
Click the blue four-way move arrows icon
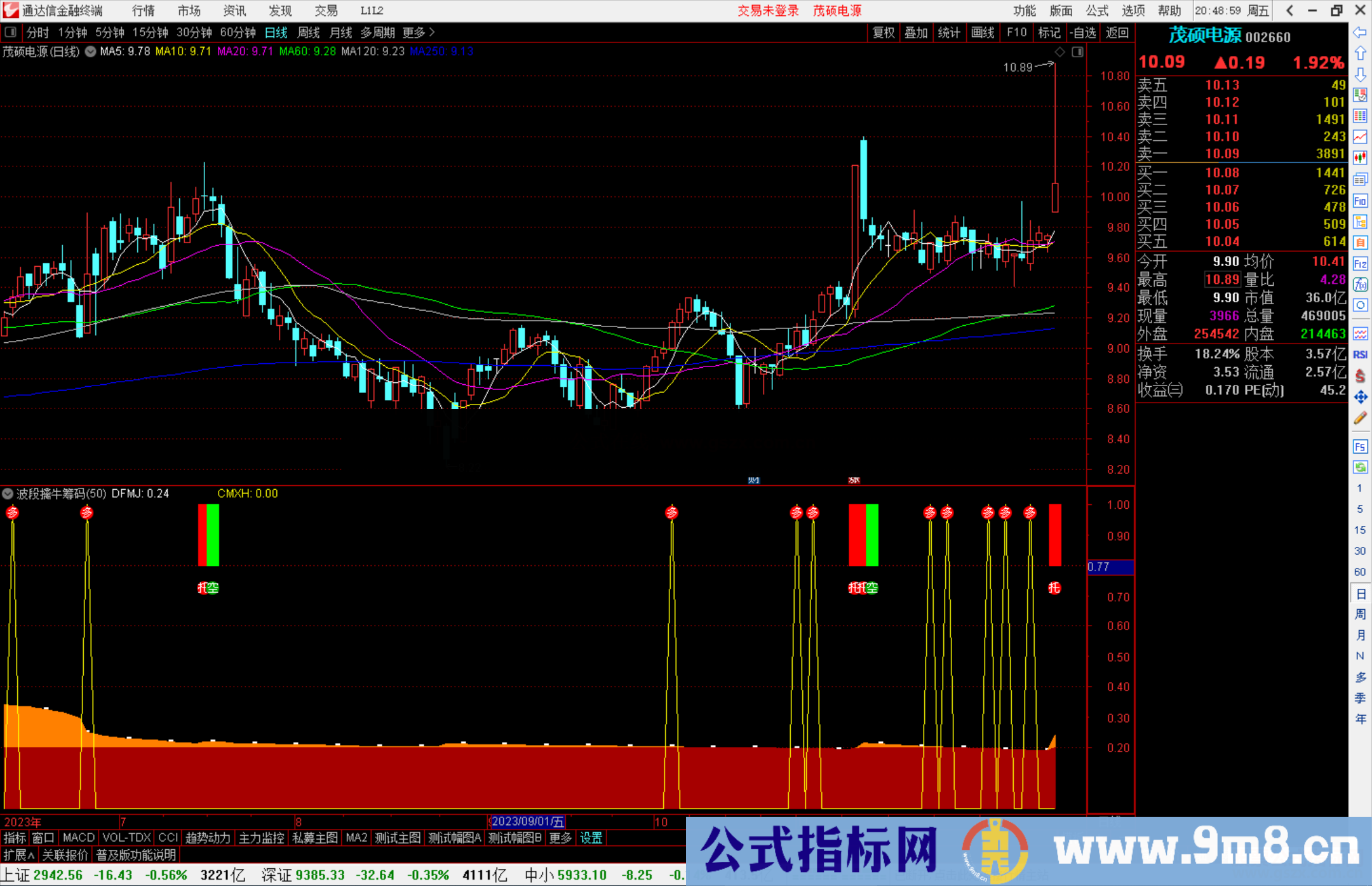1360,397
